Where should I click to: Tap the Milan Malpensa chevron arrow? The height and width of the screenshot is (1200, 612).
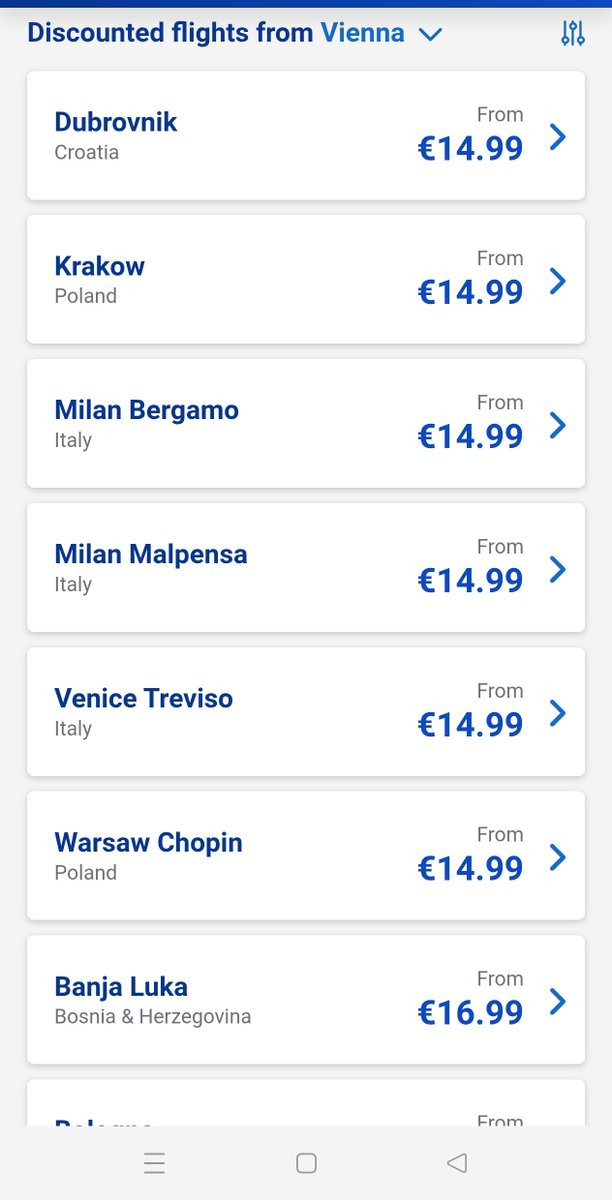pyautogui.click(x=558, y=569)
